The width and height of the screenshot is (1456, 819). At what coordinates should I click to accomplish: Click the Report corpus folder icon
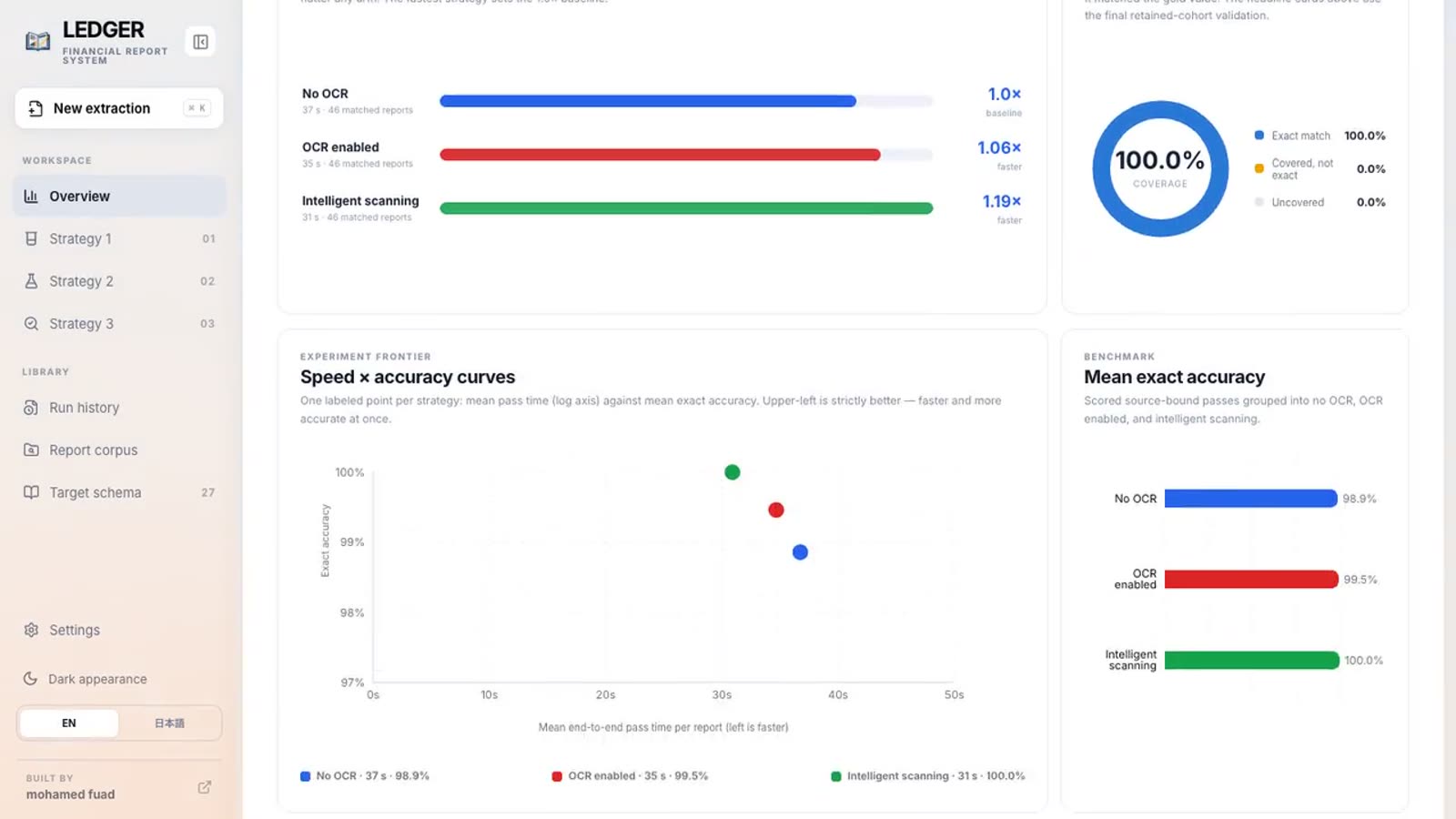(x=31, y=450)
